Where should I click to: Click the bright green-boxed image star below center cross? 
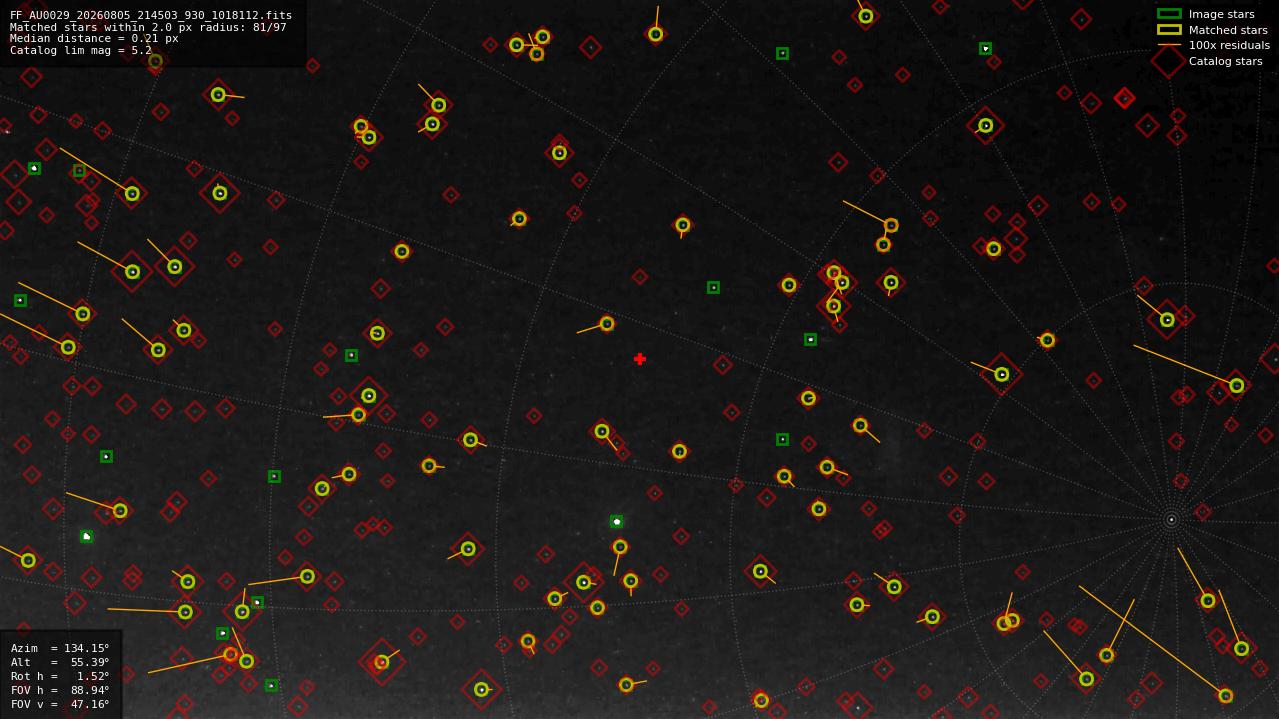[x=617, y=522]
